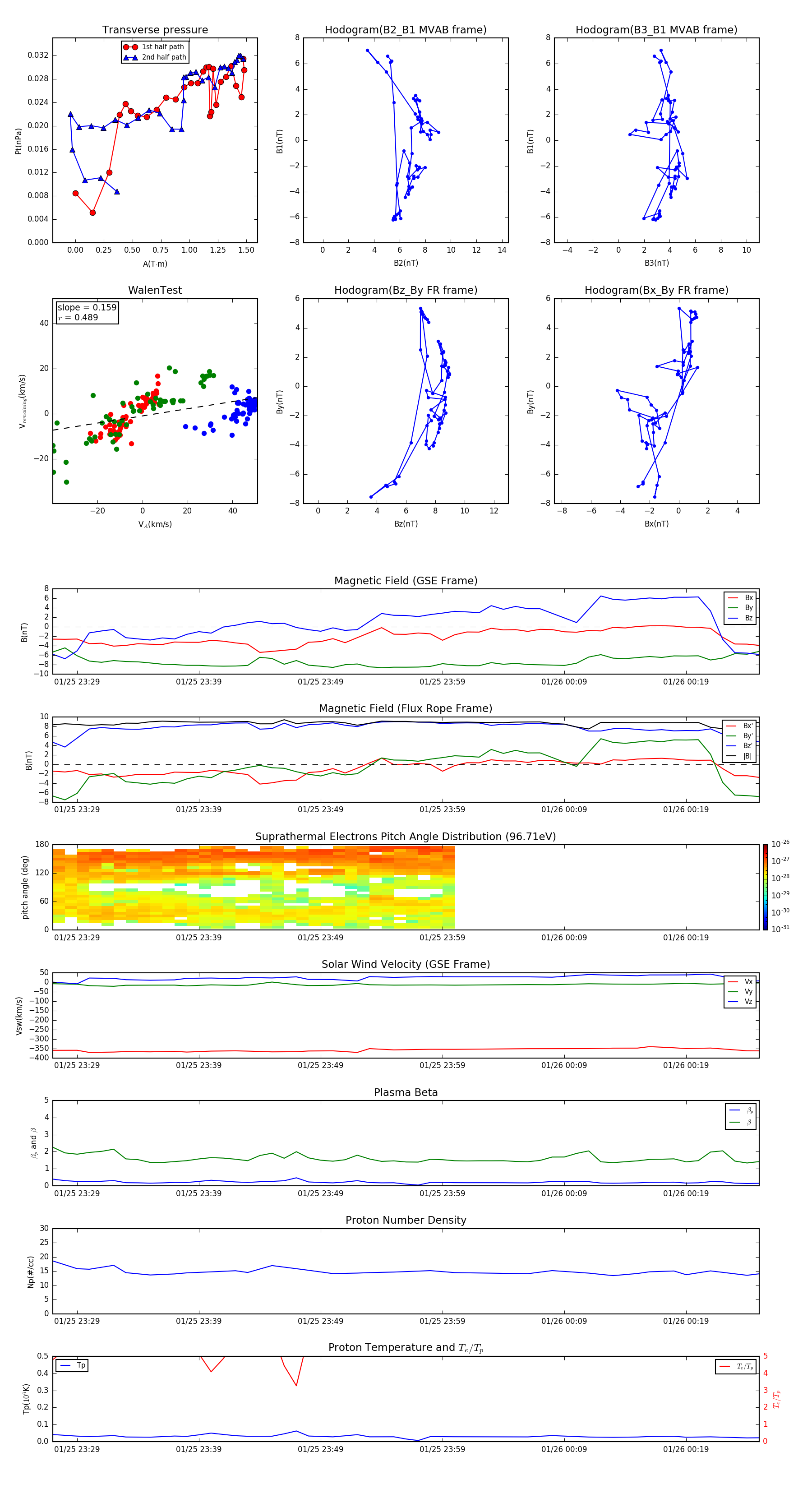Click the 'B3(nT)' x-axis label

656,263
